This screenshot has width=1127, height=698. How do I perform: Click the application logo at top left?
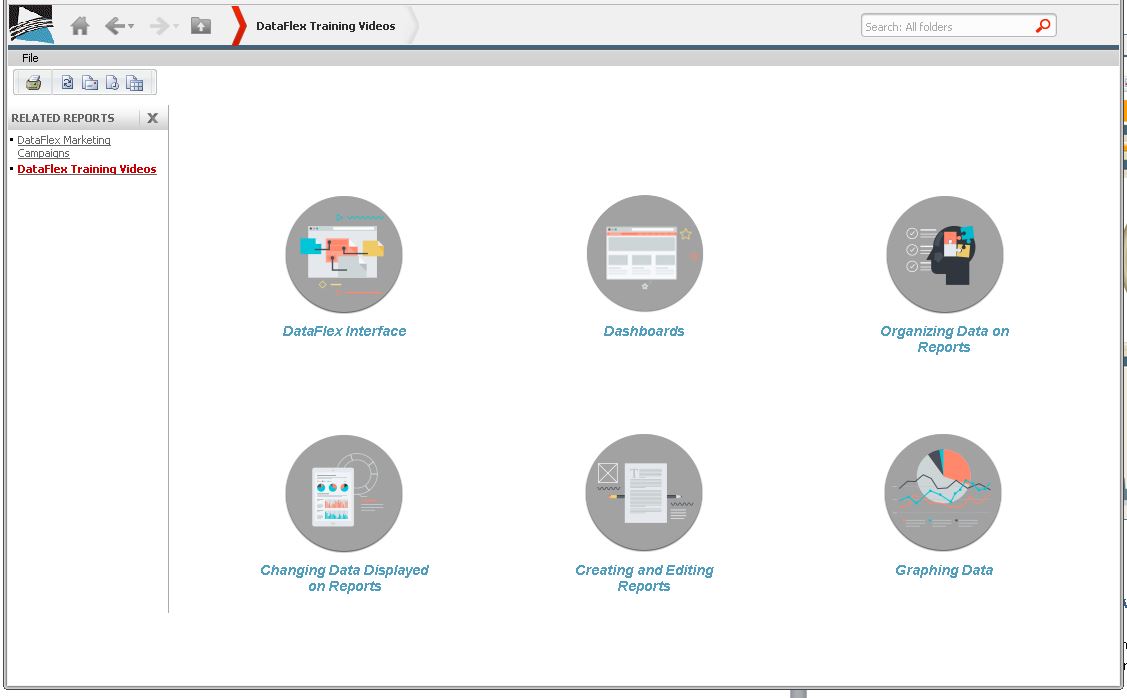pyautogui.click(x=31, y=25)
